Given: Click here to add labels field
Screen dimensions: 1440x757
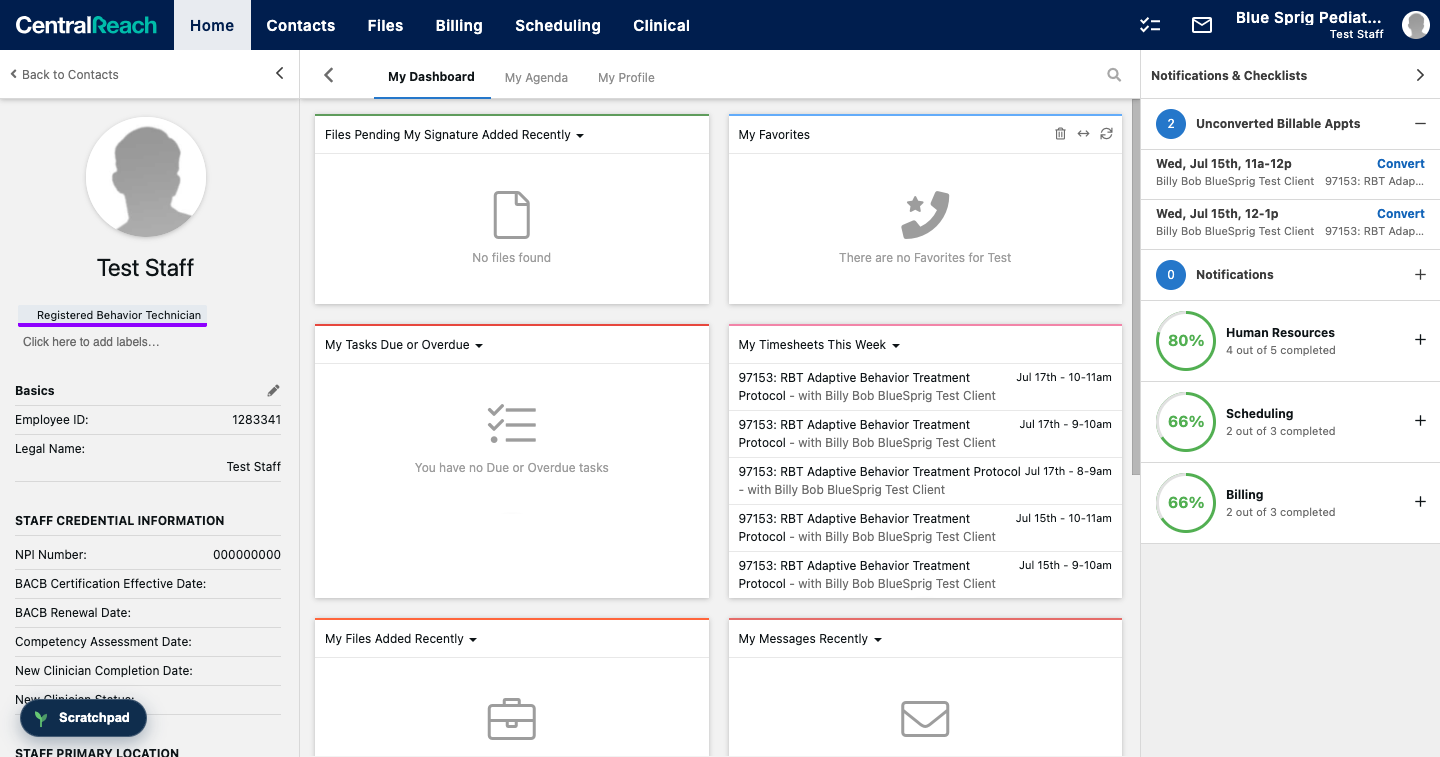Looking at the screenshot, I should coord(91,342).
